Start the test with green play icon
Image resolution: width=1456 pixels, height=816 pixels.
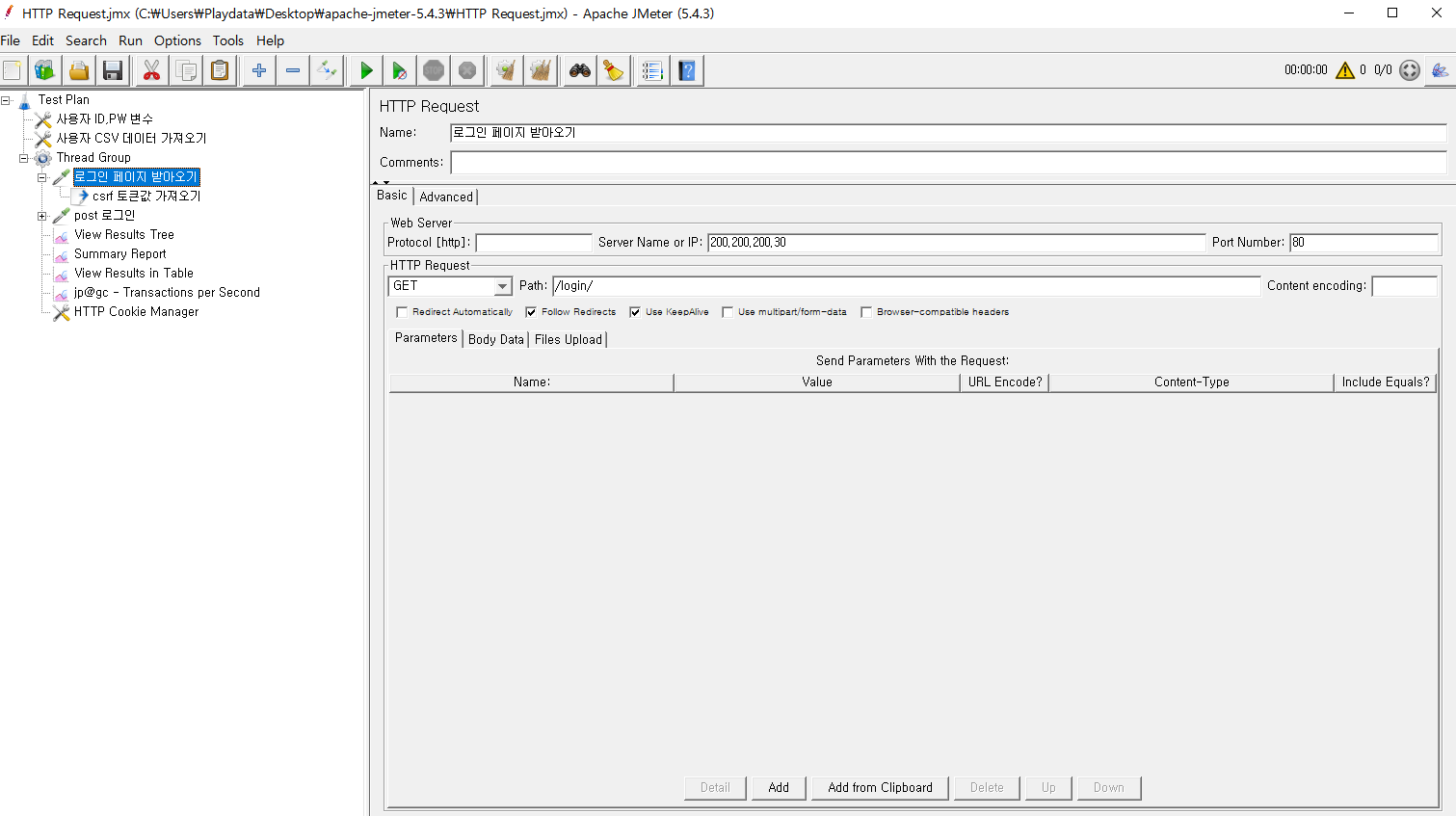point(366,70)
